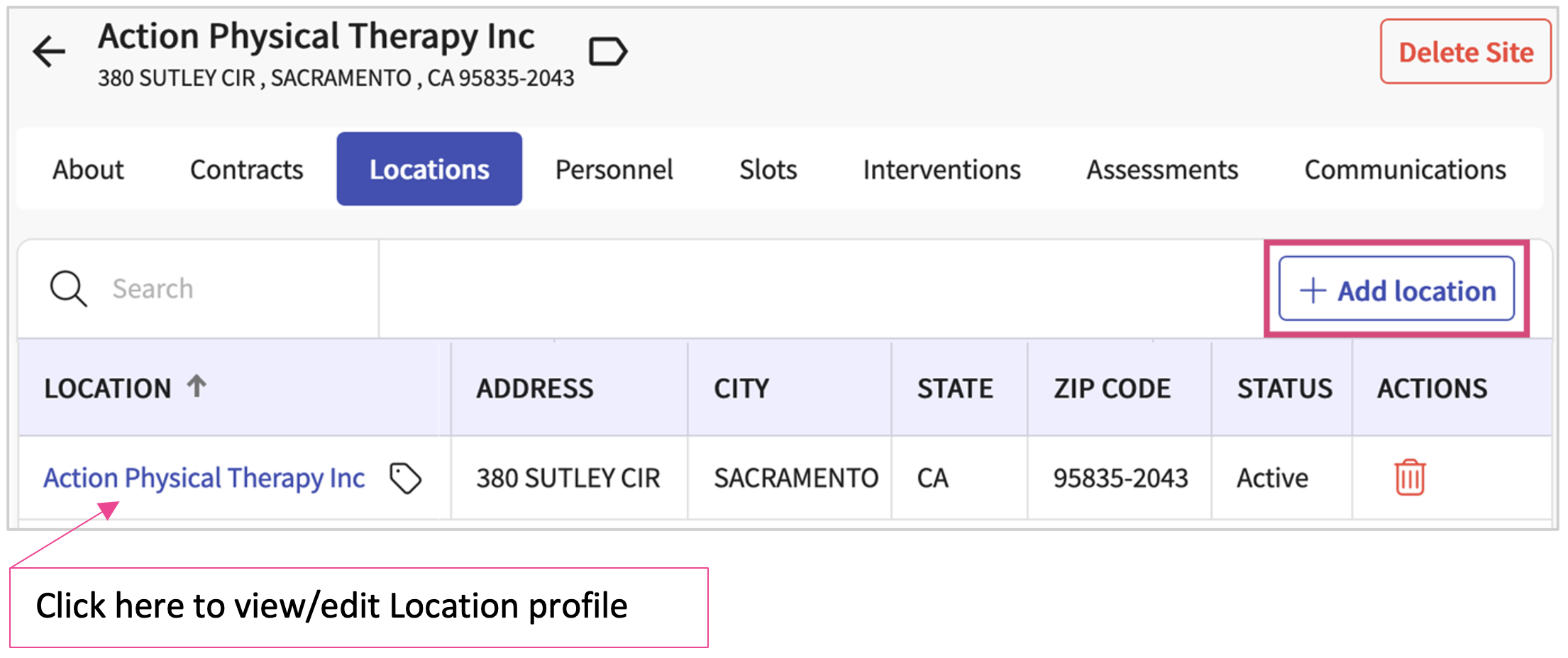Click the Address column header

(535, 389)
